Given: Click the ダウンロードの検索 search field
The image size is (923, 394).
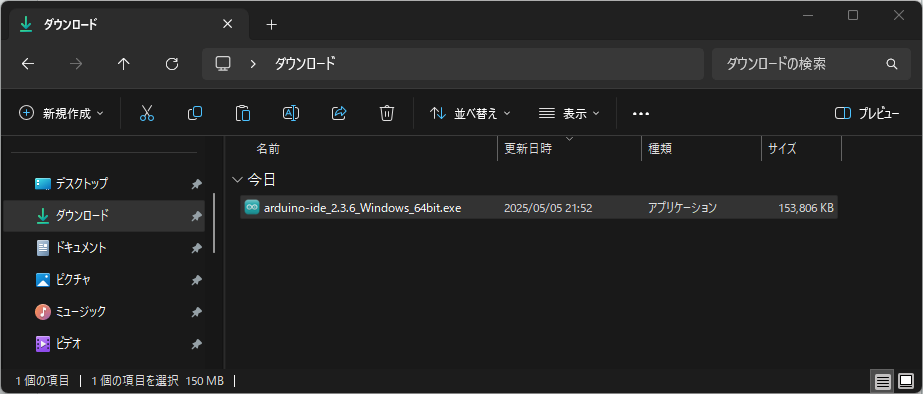Looking at the screenshot, I should [811, 64].
